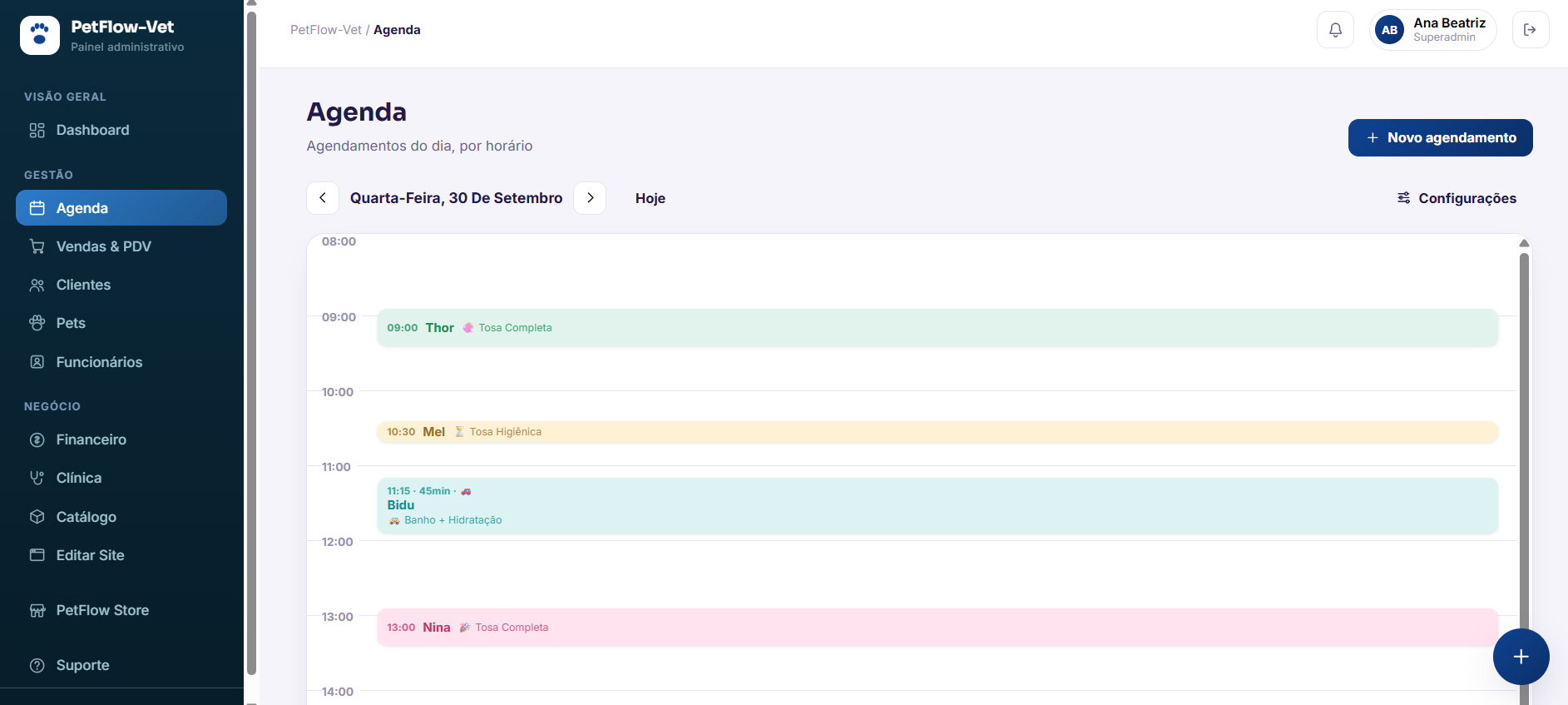Image resolution: width=1568 pixels, height=705 pixels.
Task: Click the Agenda calendar icon in sidebar
Action: 37,208
